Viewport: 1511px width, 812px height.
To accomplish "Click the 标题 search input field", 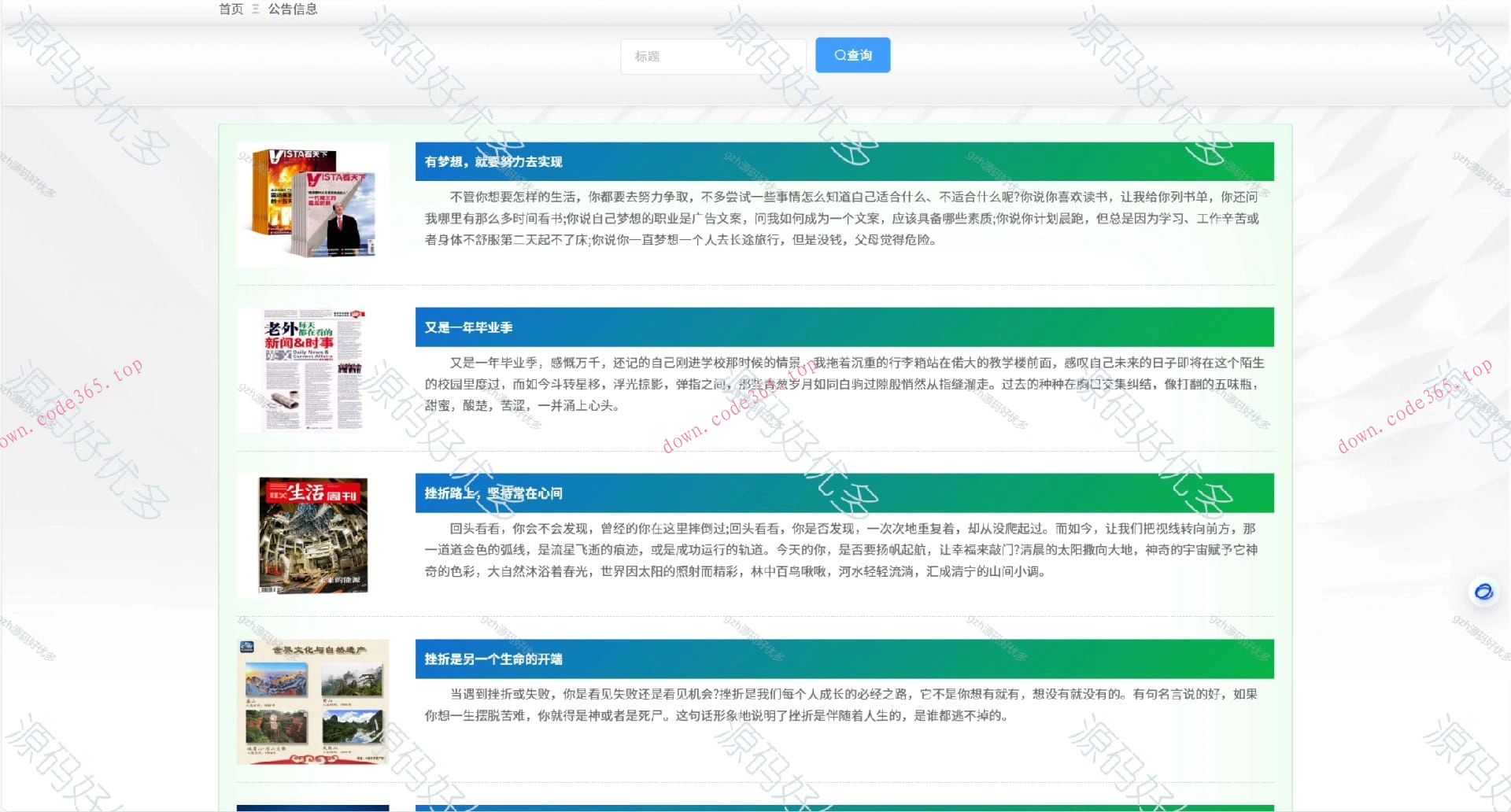I will 712,56.
